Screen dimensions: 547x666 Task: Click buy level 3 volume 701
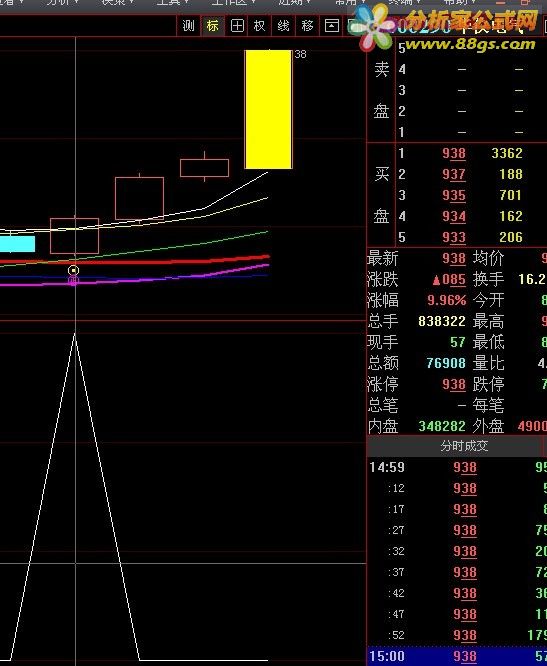point(511,195)
